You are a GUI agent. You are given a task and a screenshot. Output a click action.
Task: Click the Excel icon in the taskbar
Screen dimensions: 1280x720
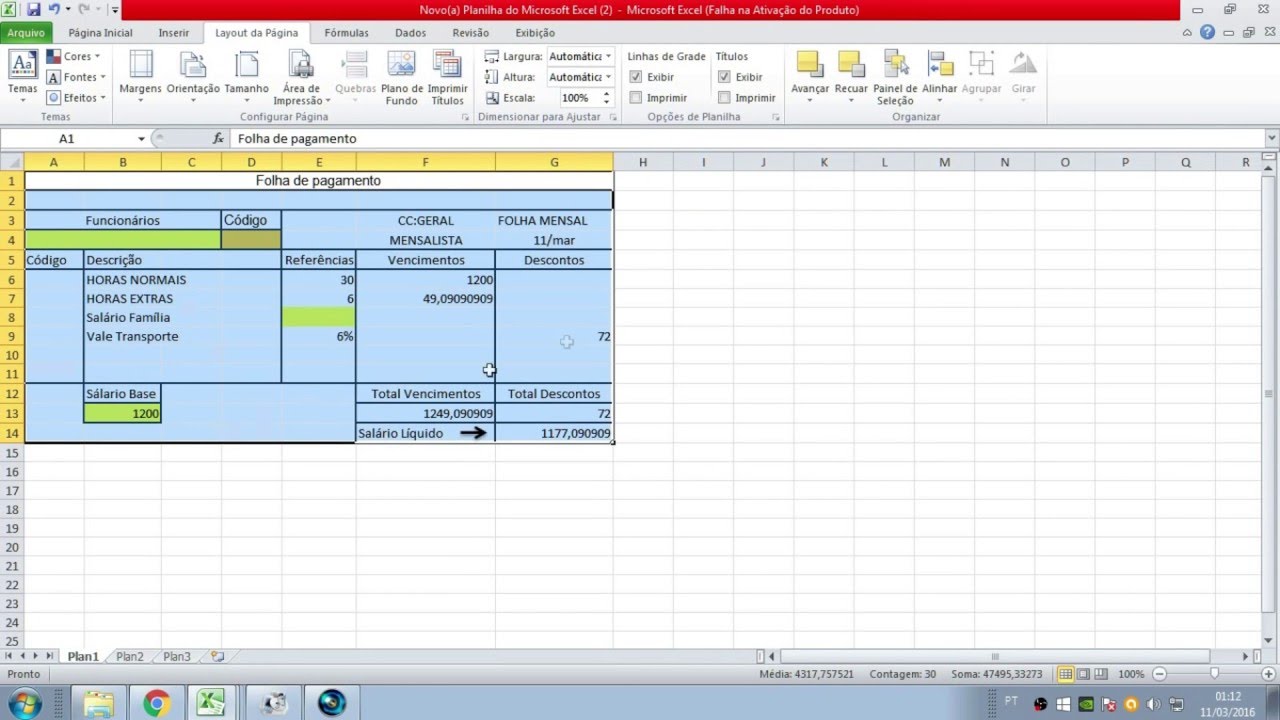click(x=212, y=703)
